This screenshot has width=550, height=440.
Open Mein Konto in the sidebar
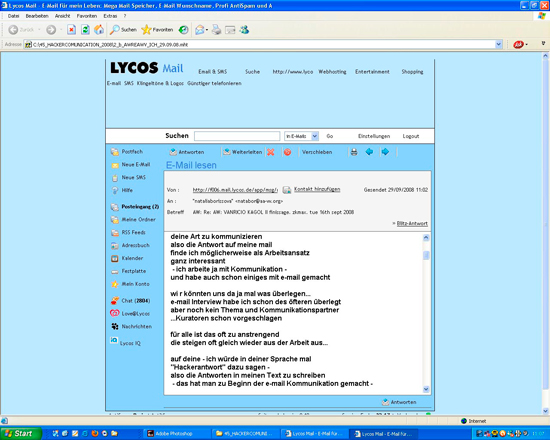pos(130,284)
